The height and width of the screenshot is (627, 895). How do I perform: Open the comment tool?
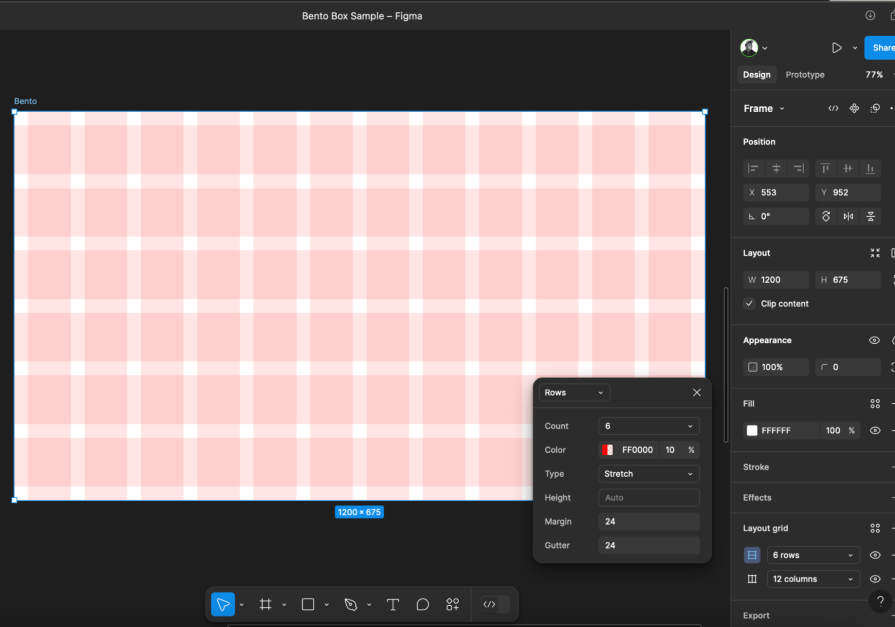(422, 604)
